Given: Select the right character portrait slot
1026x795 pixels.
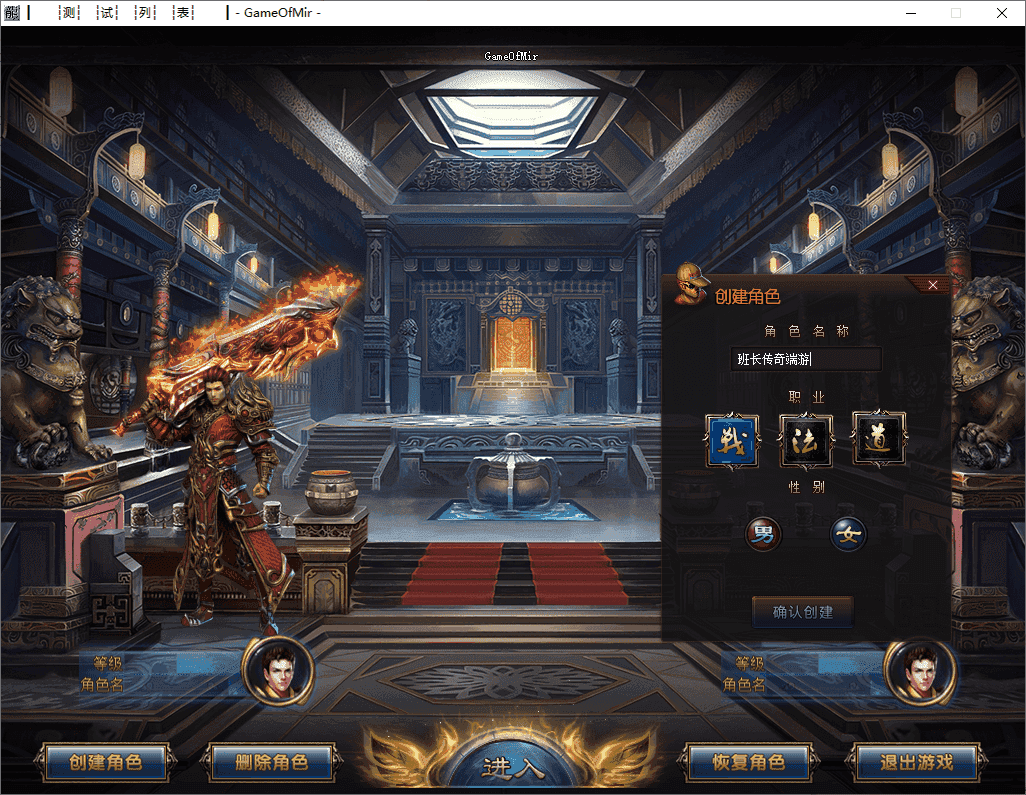Looking at the screenshot, I should [x=919, y=671].
